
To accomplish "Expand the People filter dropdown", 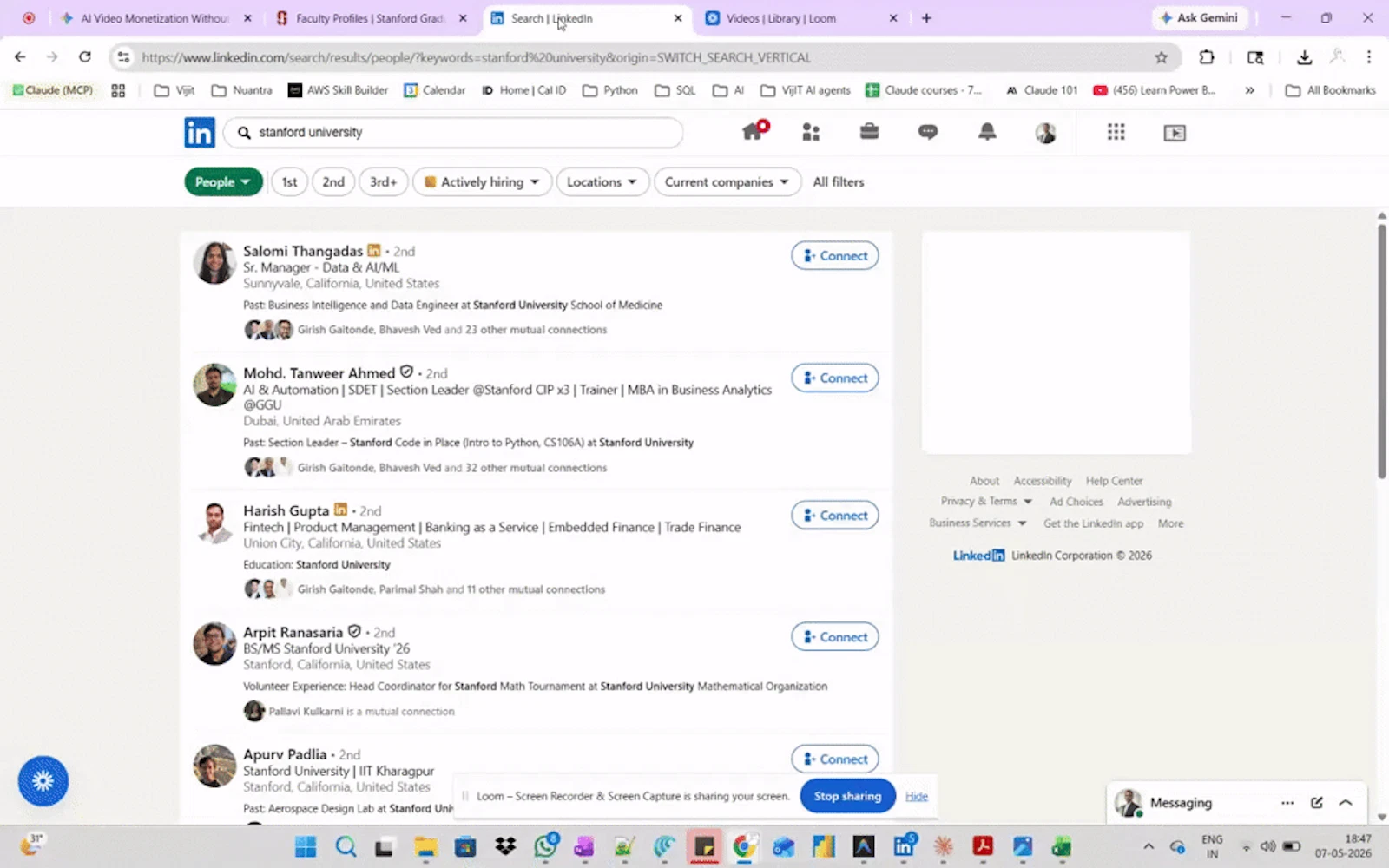I will (x=223, y=182).
